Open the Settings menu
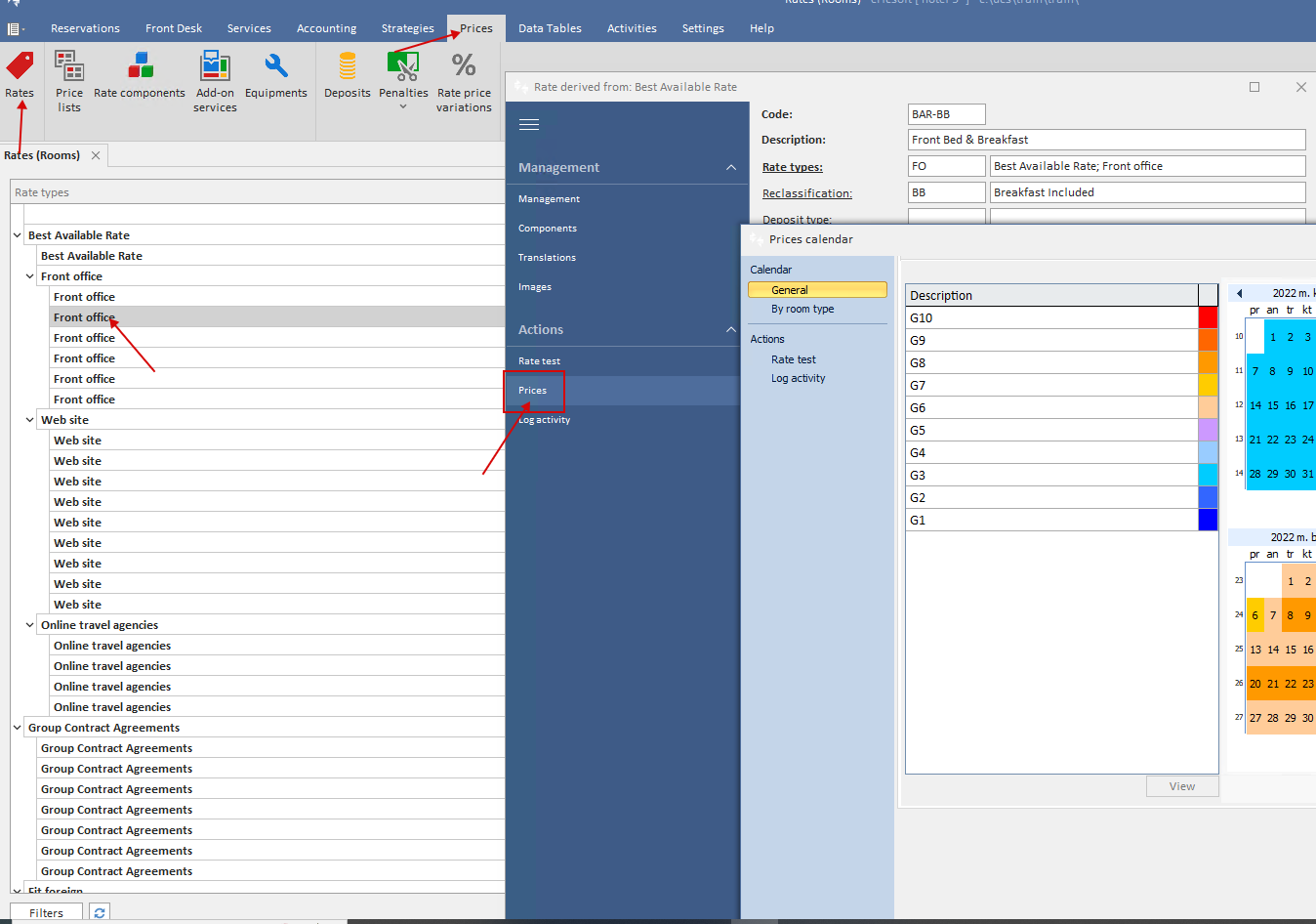Viewport: 1316px width, 924px height. point(703,28)
